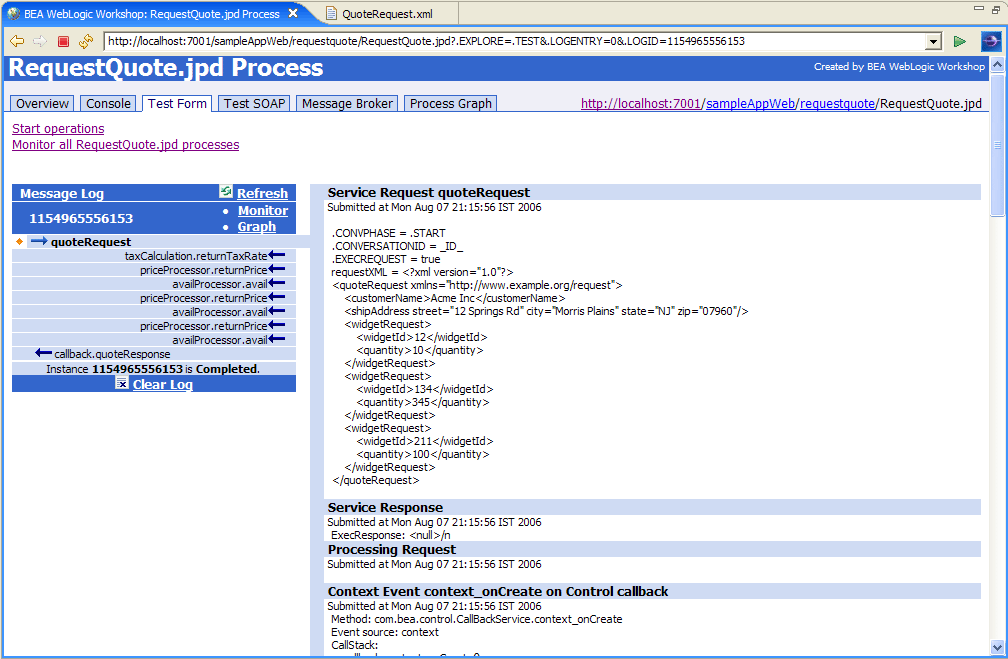The width and height of the screenshot is (1008, 659).
Task: Click the globe browser icon beside Go
Action: pyautogui.click(x=991, y=41)
